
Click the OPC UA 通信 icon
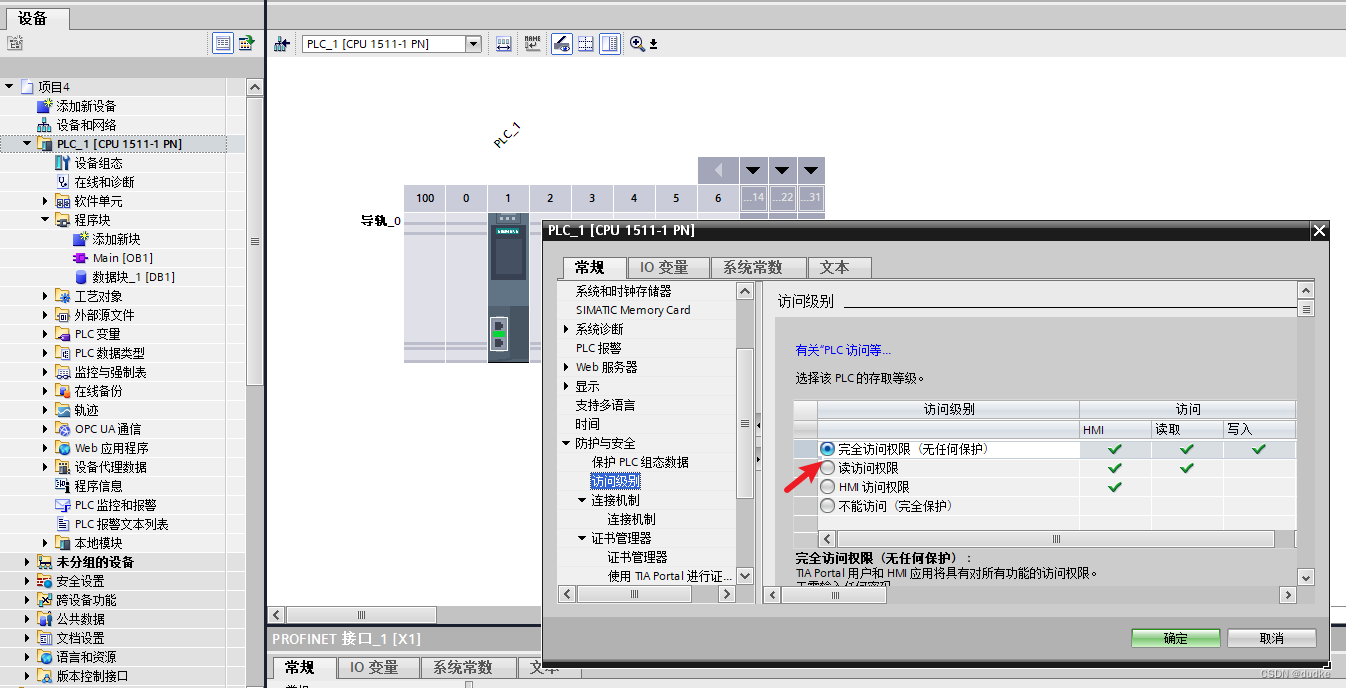[62, 429]
